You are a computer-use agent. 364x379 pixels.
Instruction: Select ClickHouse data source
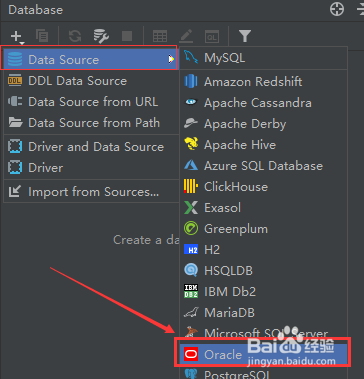264,187
